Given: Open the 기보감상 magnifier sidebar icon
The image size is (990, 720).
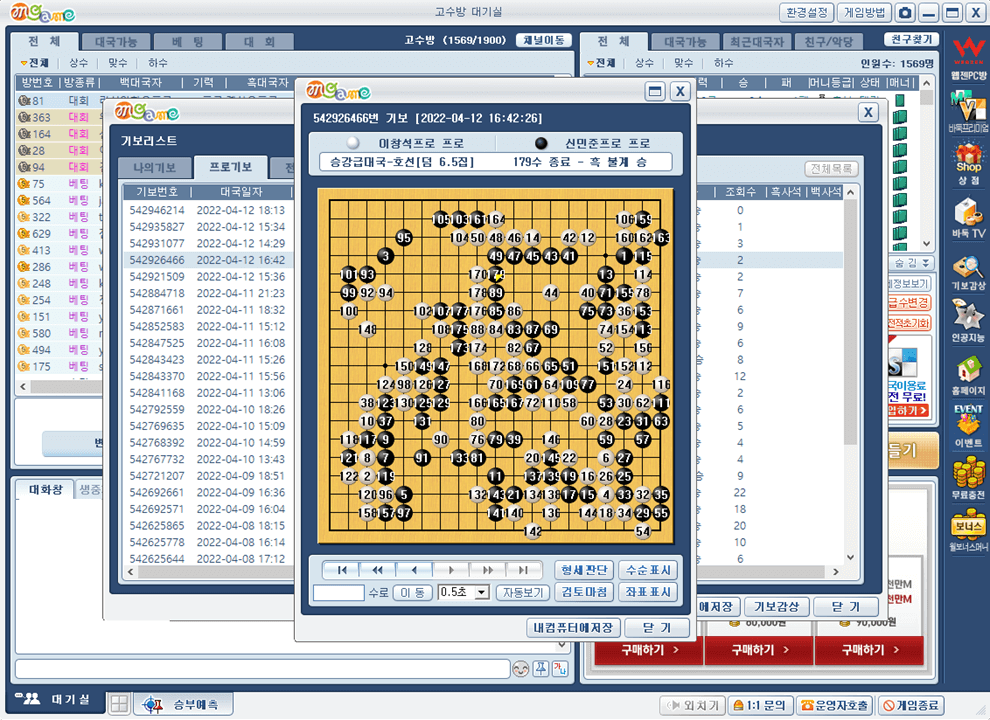Looking at the screenshot, I should (x=969, y=272).
